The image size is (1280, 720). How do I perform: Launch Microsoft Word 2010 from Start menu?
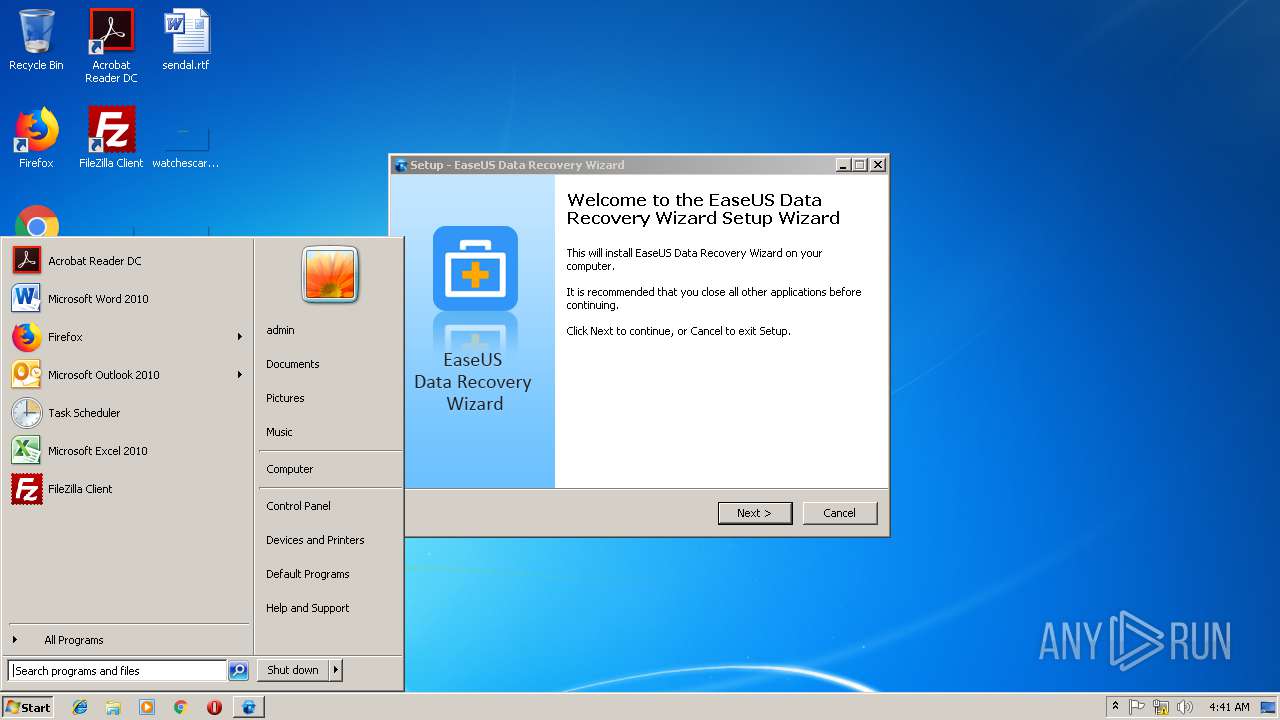[128, 299]
